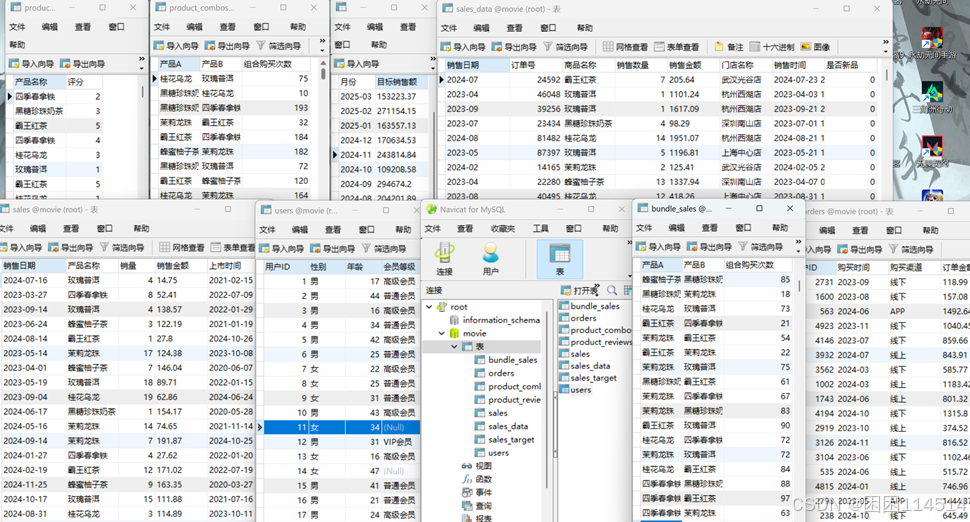
Task: Open the 查看 menu in the bundle_sales window
Action: coord(710,228)
